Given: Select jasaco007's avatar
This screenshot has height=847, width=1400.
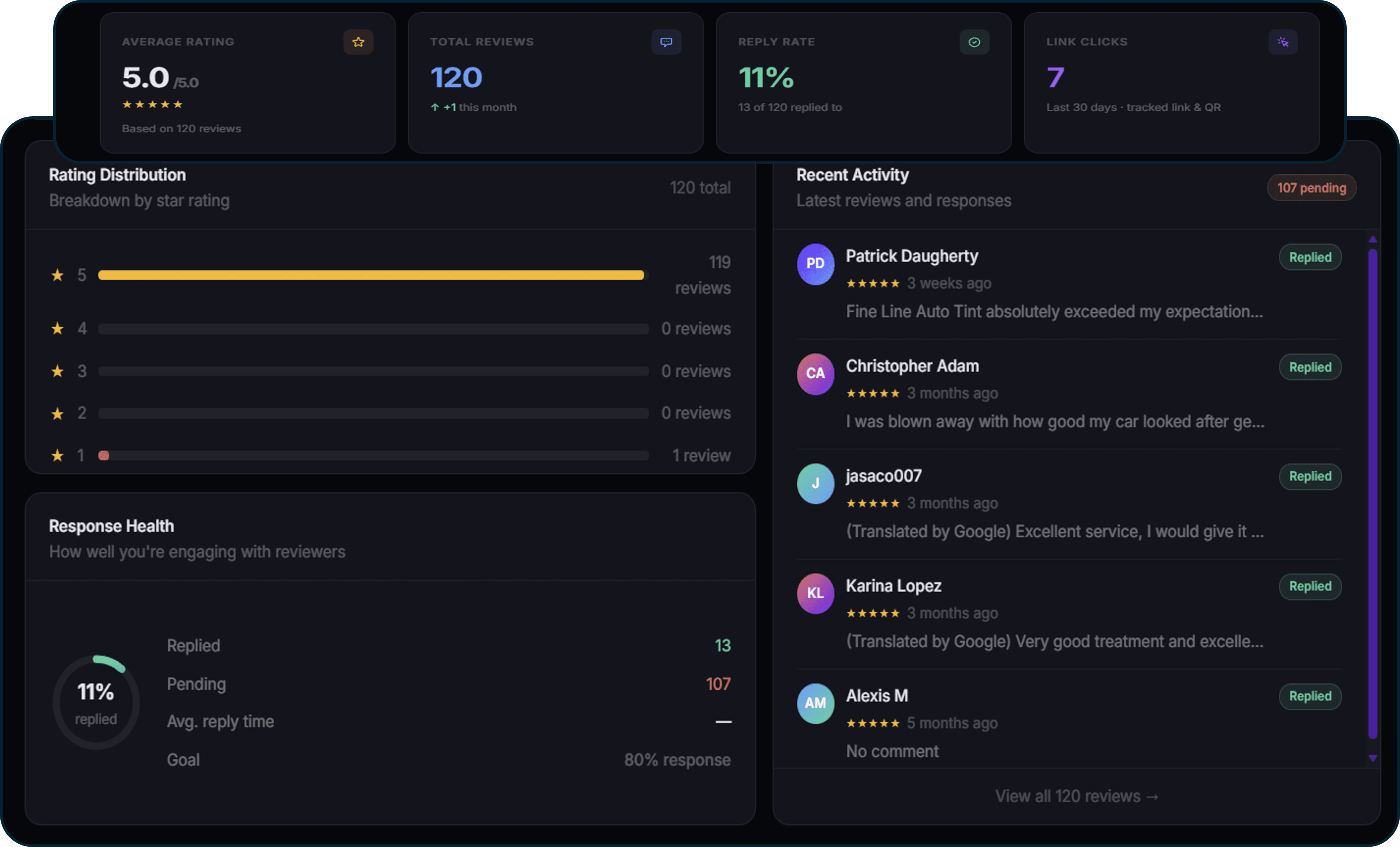Looking at the screenshot, I should point(815,483).
